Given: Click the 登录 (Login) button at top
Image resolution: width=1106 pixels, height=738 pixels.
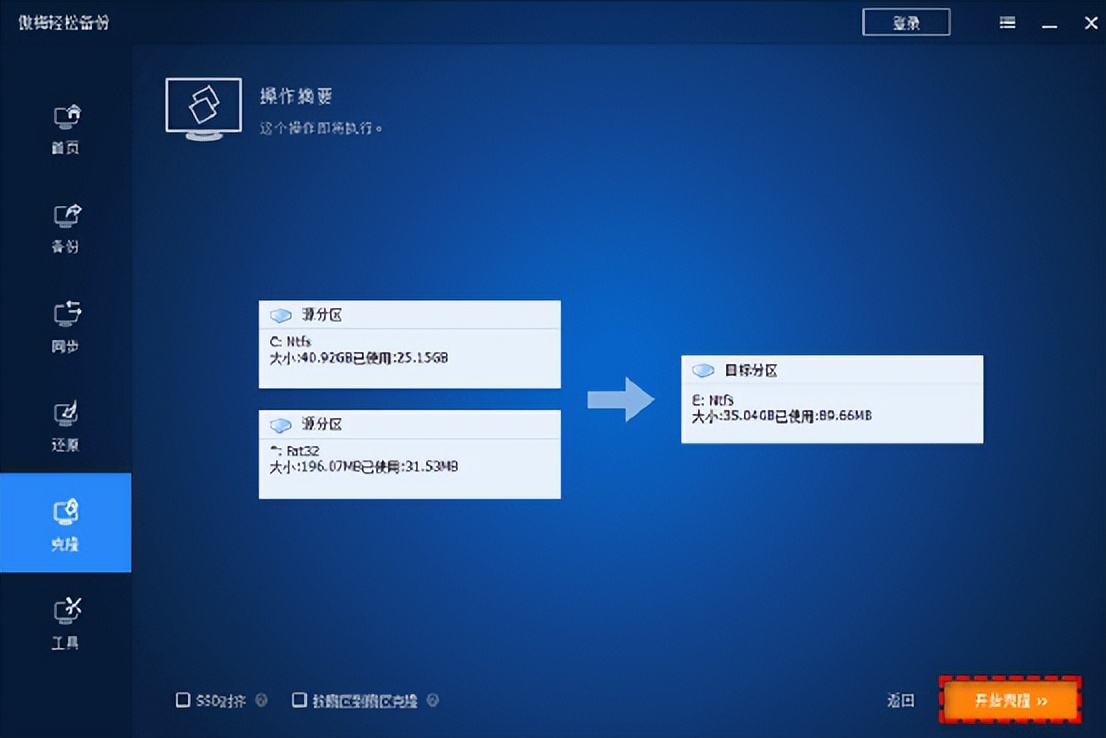Looking at the screenshot, I should click(905, 22).
